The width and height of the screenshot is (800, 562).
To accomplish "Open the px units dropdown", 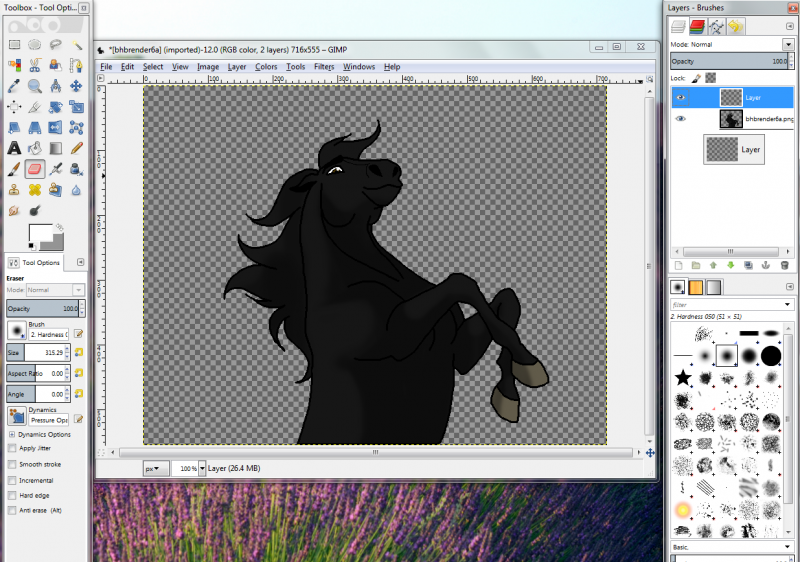I will point(156,468).
